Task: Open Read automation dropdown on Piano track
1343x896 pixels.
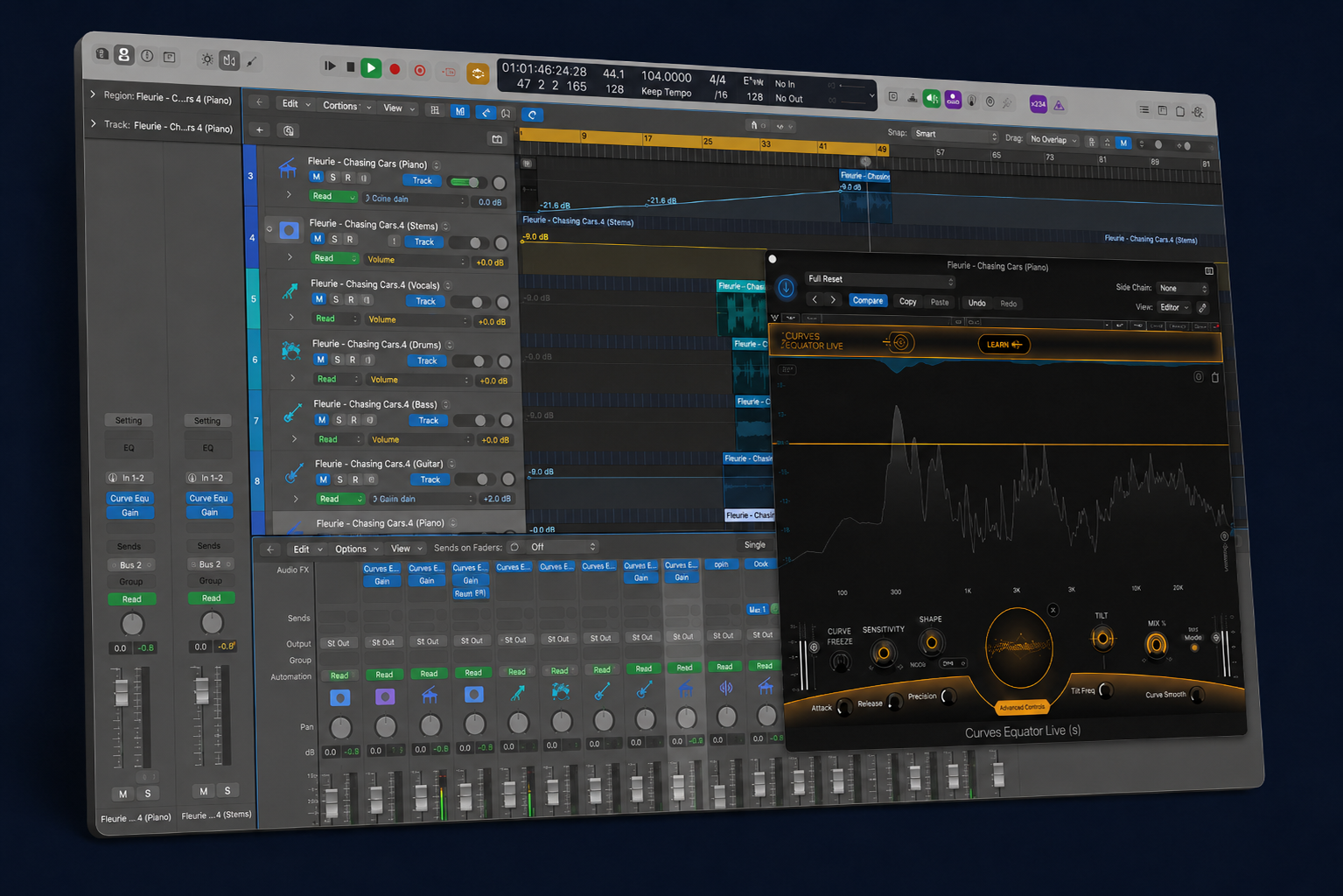Action: [332, 197]
